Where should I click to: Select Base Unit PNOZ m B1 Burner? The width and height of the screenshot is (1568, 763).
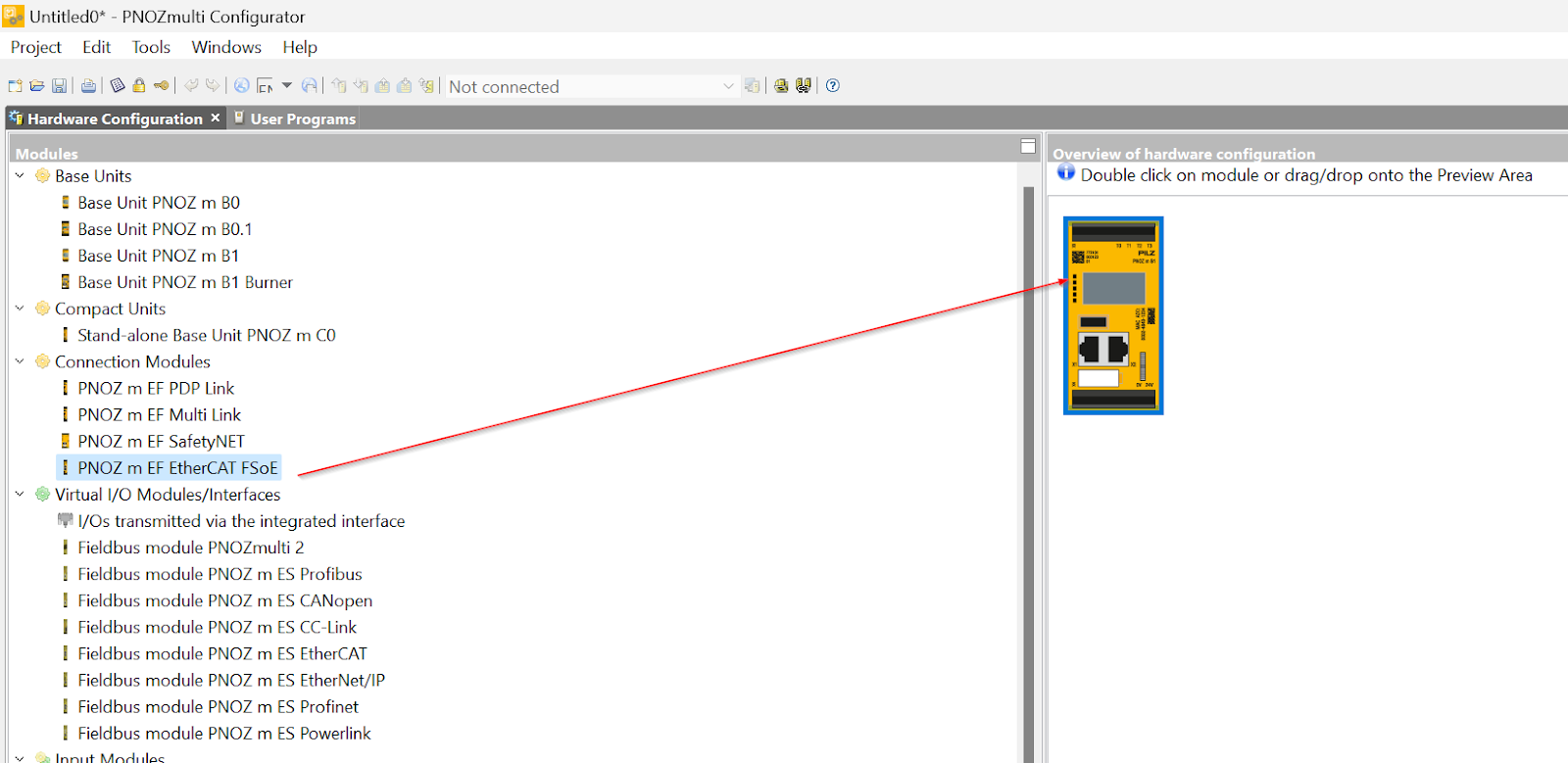pyautogui.click(x=185, y=282)
